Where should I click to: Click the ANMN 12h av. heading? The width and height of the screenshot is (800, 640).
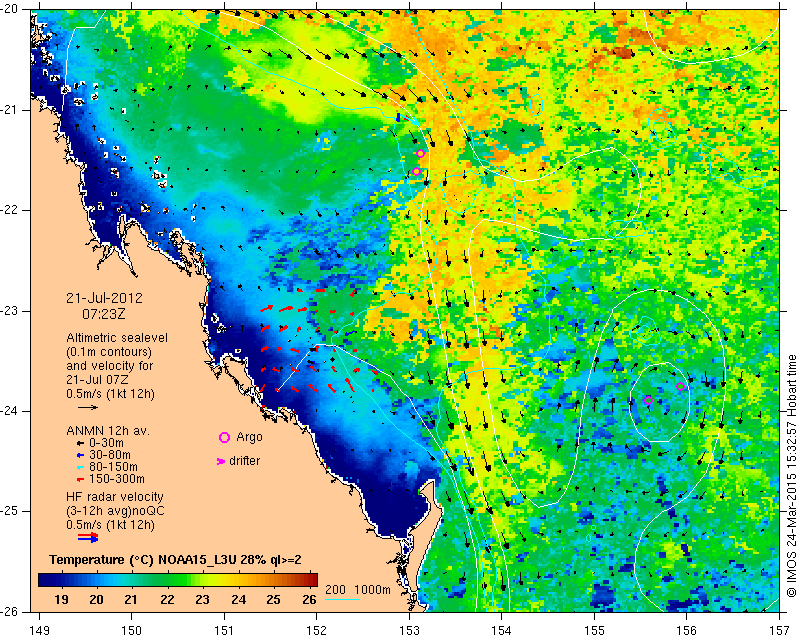108,431
